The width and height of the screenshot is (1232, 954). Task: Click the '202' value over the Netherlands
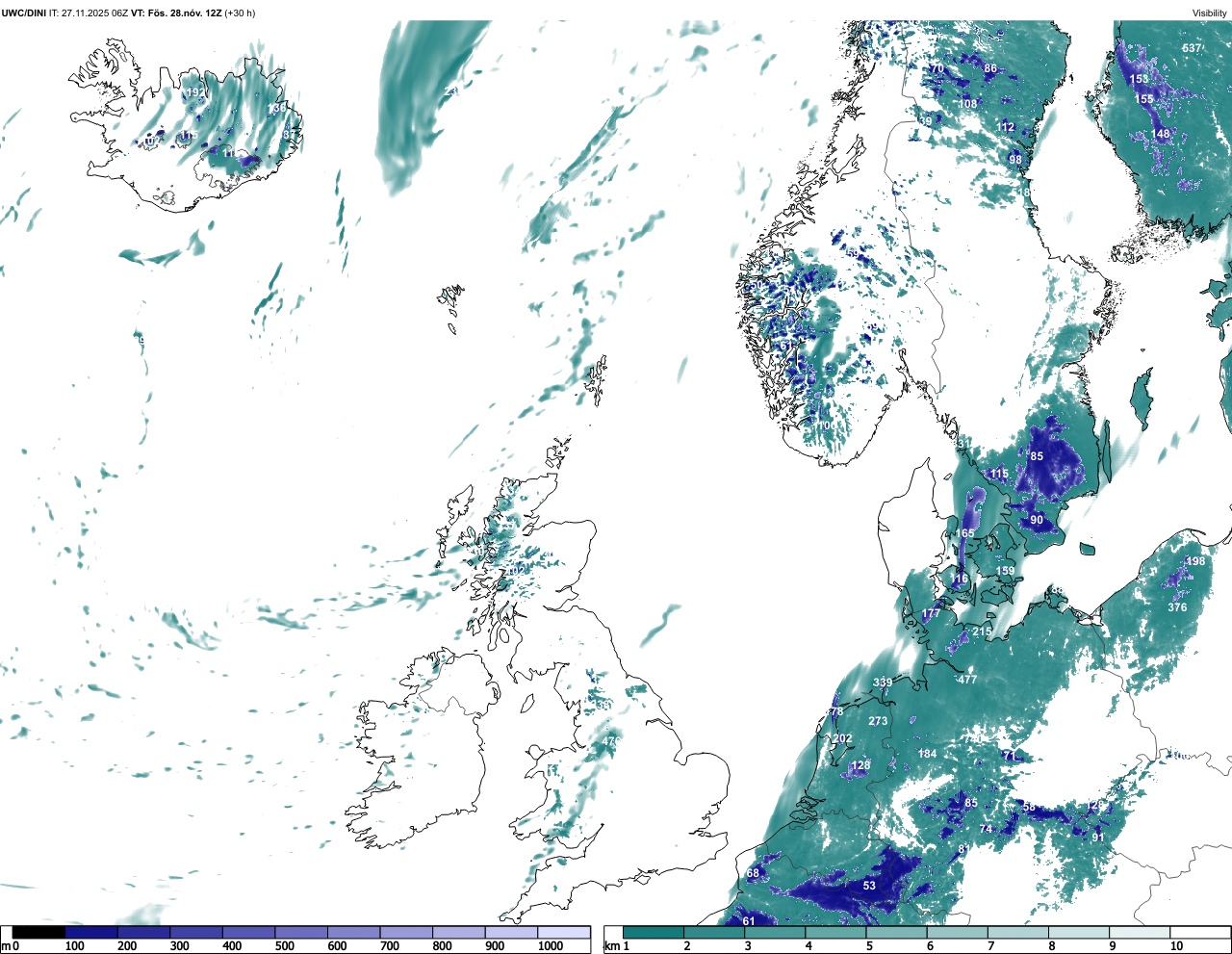click(842, 739)
